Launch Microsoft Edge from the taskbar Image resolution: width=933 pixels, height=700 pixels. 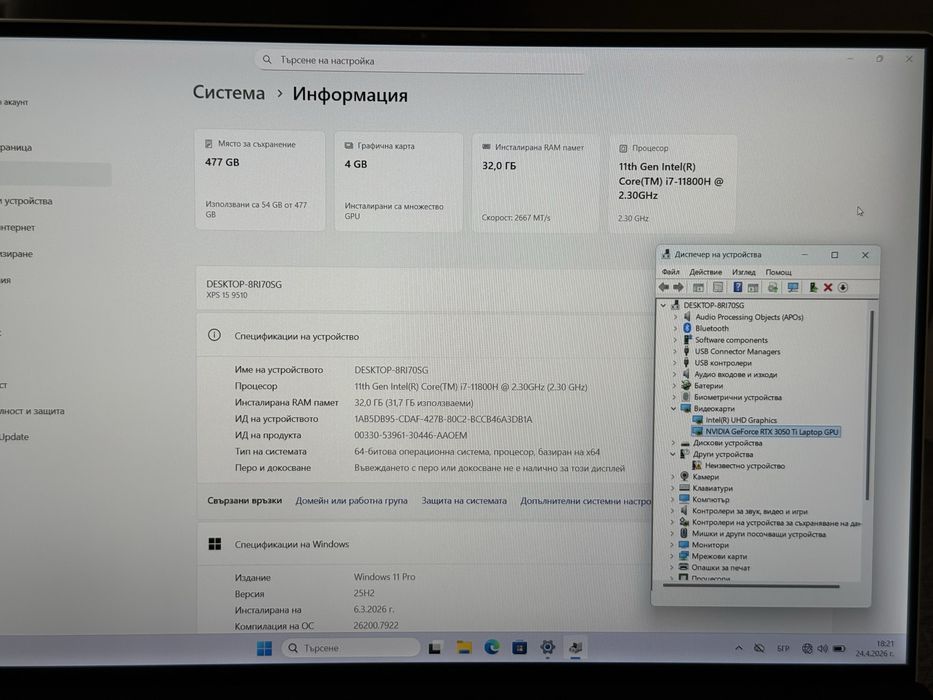pos(491,648)
